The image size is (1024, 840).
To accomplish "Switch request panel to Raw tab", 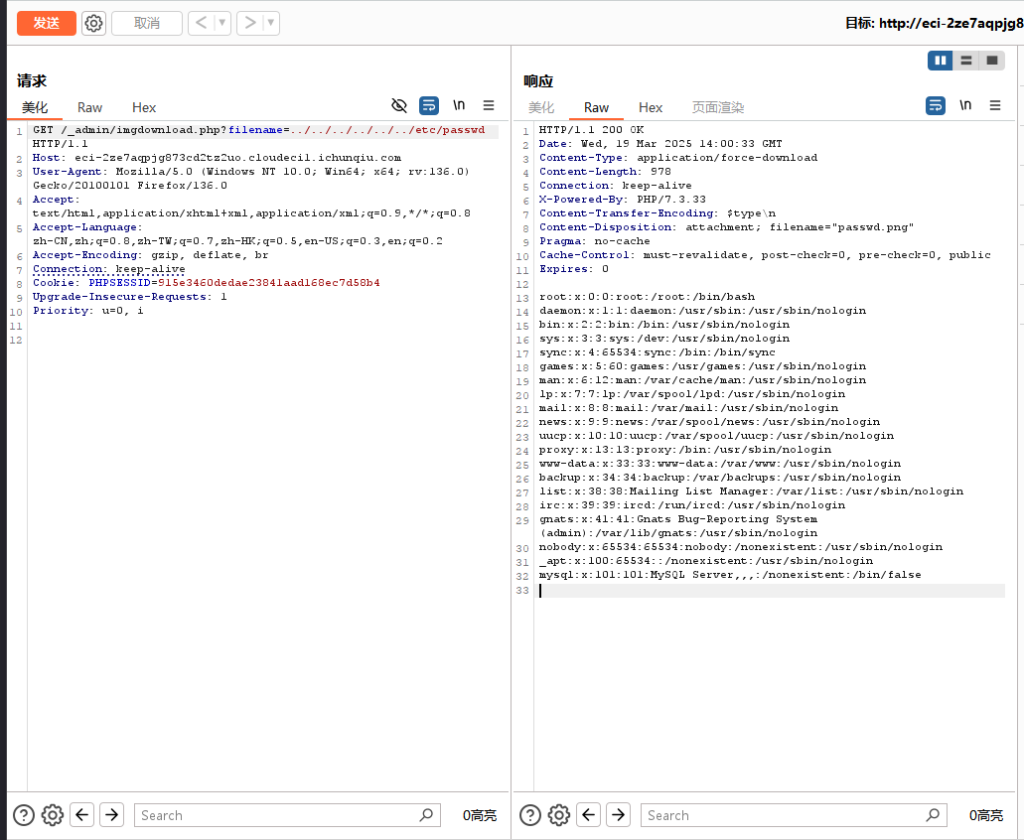I will (x=89, y=107).
